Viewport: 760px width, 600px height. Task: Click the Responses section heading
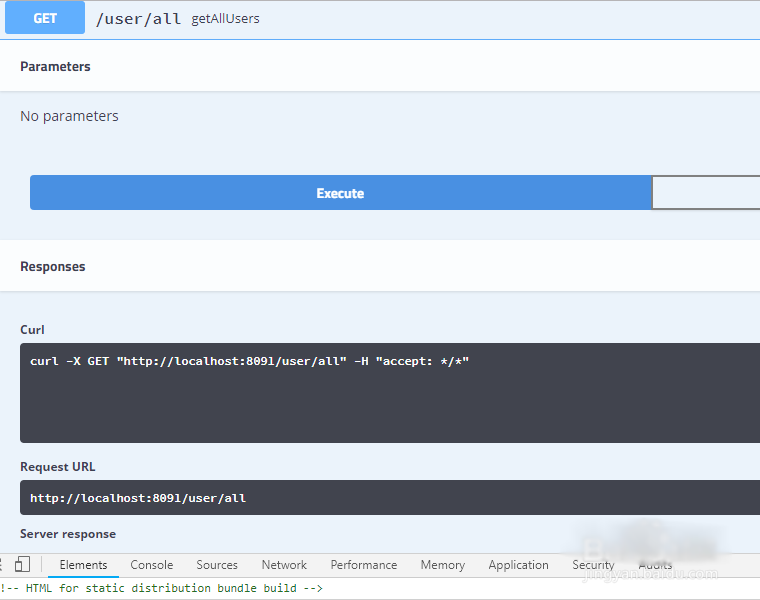(x=53, y=266)
